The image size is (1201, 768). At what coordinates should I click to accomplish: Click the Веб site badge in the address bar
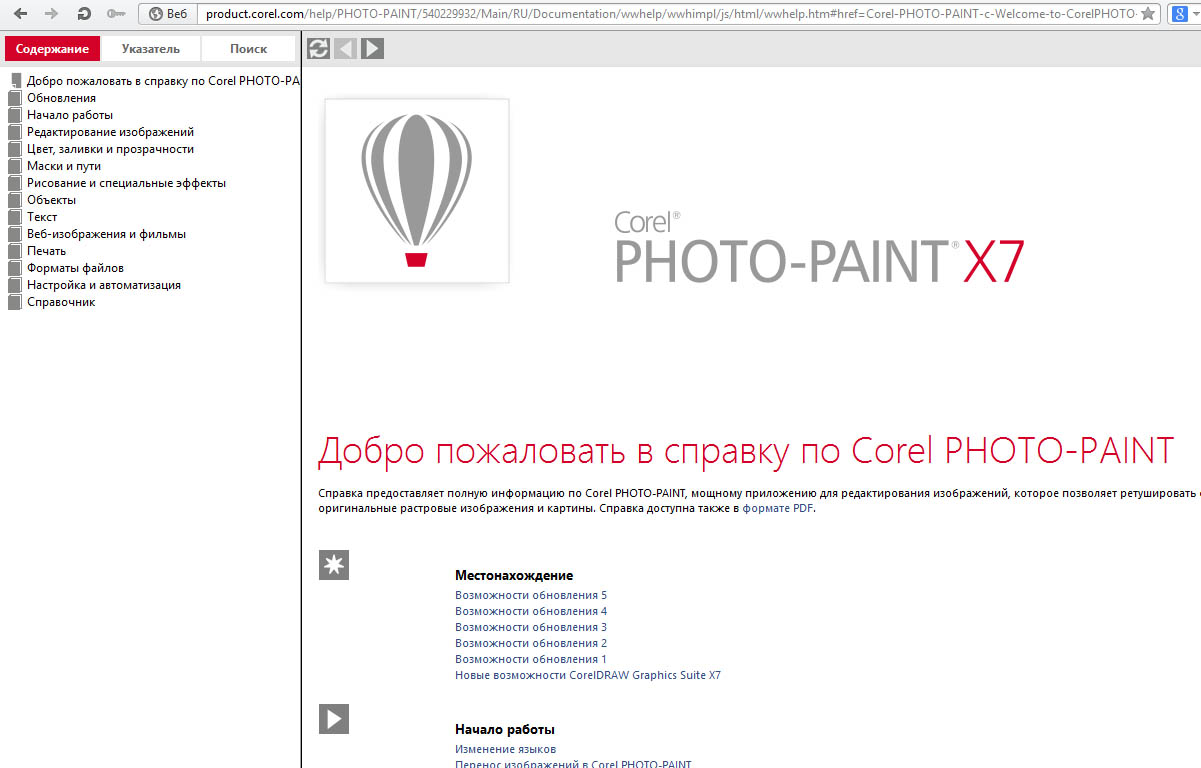pyautogui.click(x=169, y=14)
